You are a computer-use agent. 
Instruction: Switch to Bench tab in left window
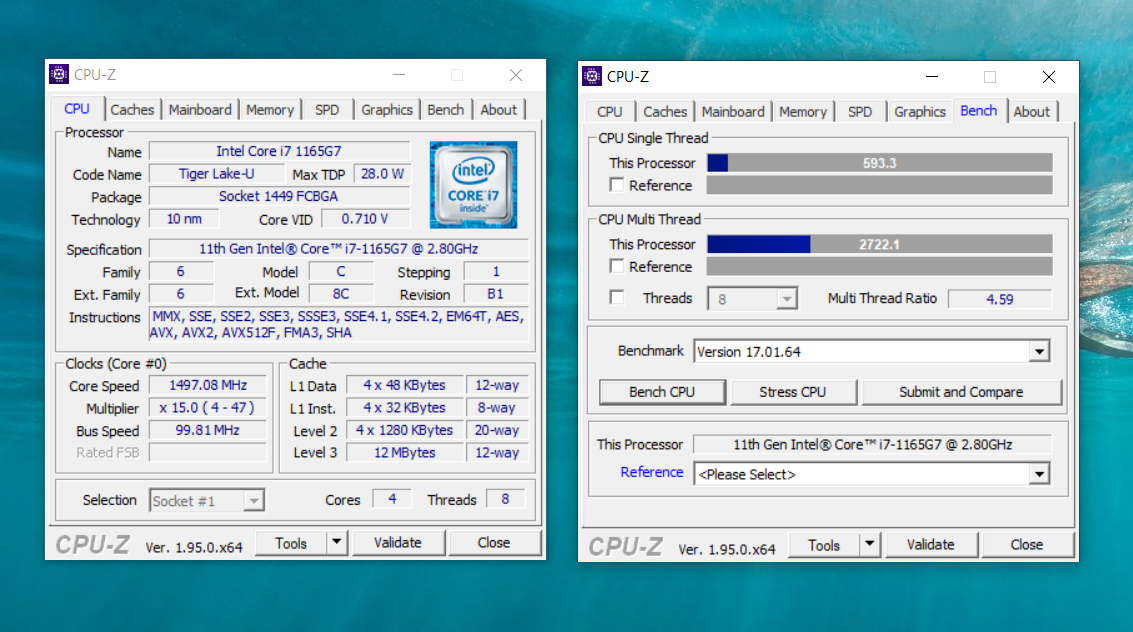pos(445,110)
